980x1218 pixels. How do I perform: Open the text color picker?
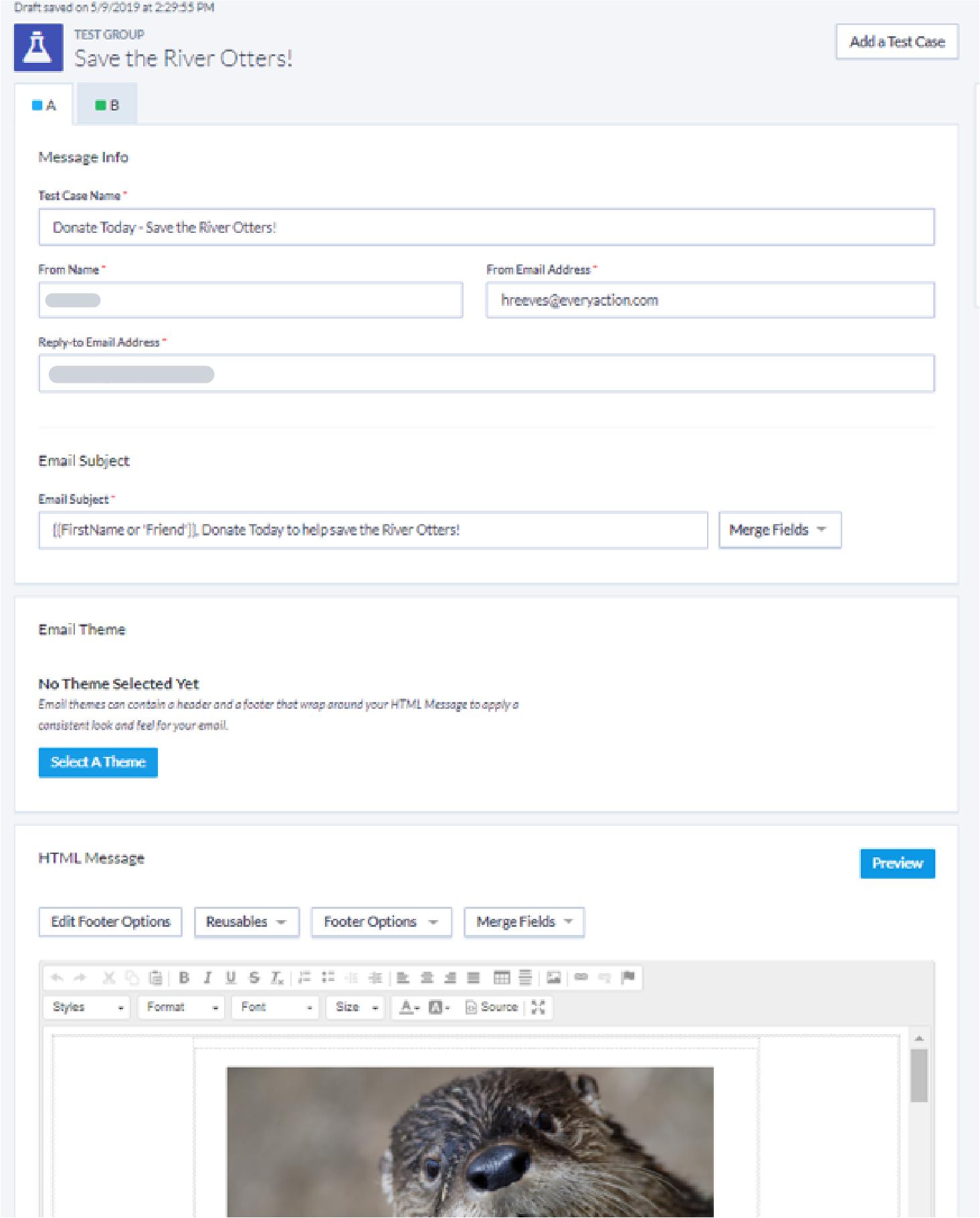(409, 1007)
